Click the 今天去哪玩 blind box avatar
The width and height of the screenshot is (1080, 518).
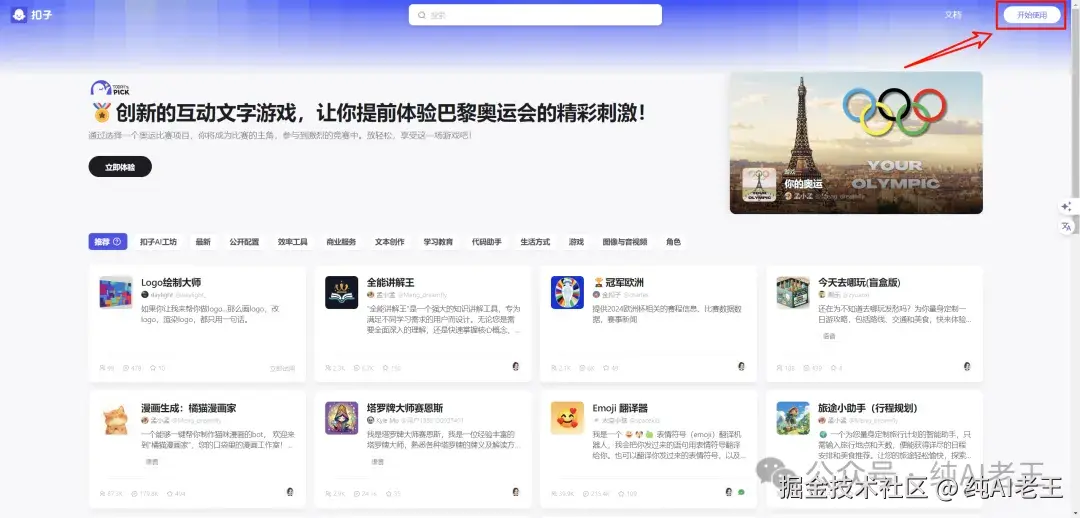[793, 292]
